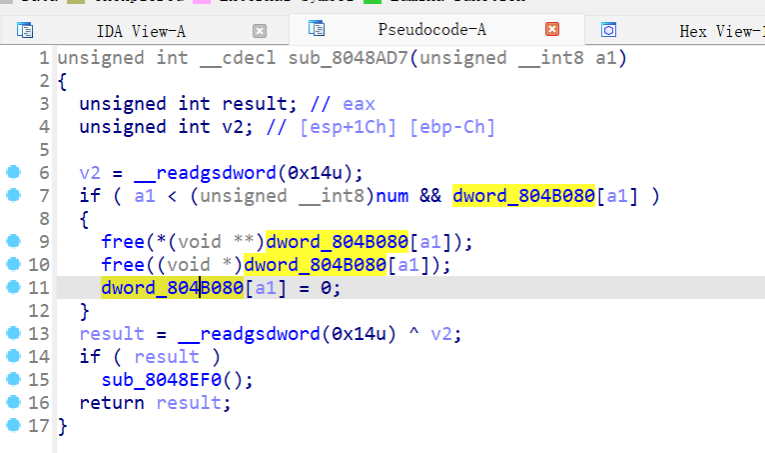Viewport: 765px width, 453px height.
Task: Switch to the Hex View tab
Action: pos(716,31)
